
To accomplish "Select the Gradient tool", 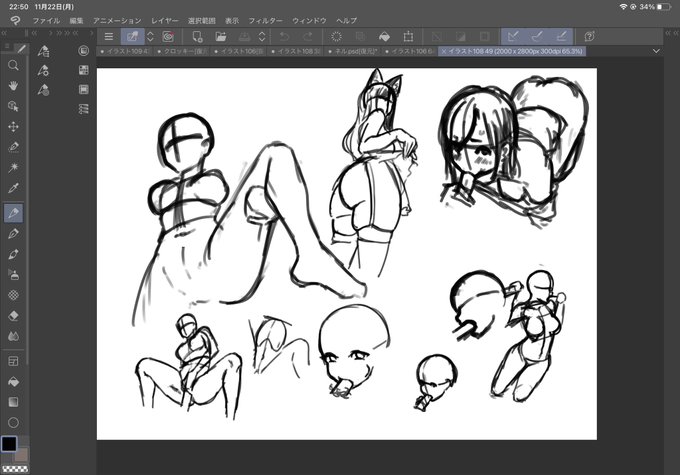I will (13, 402).
